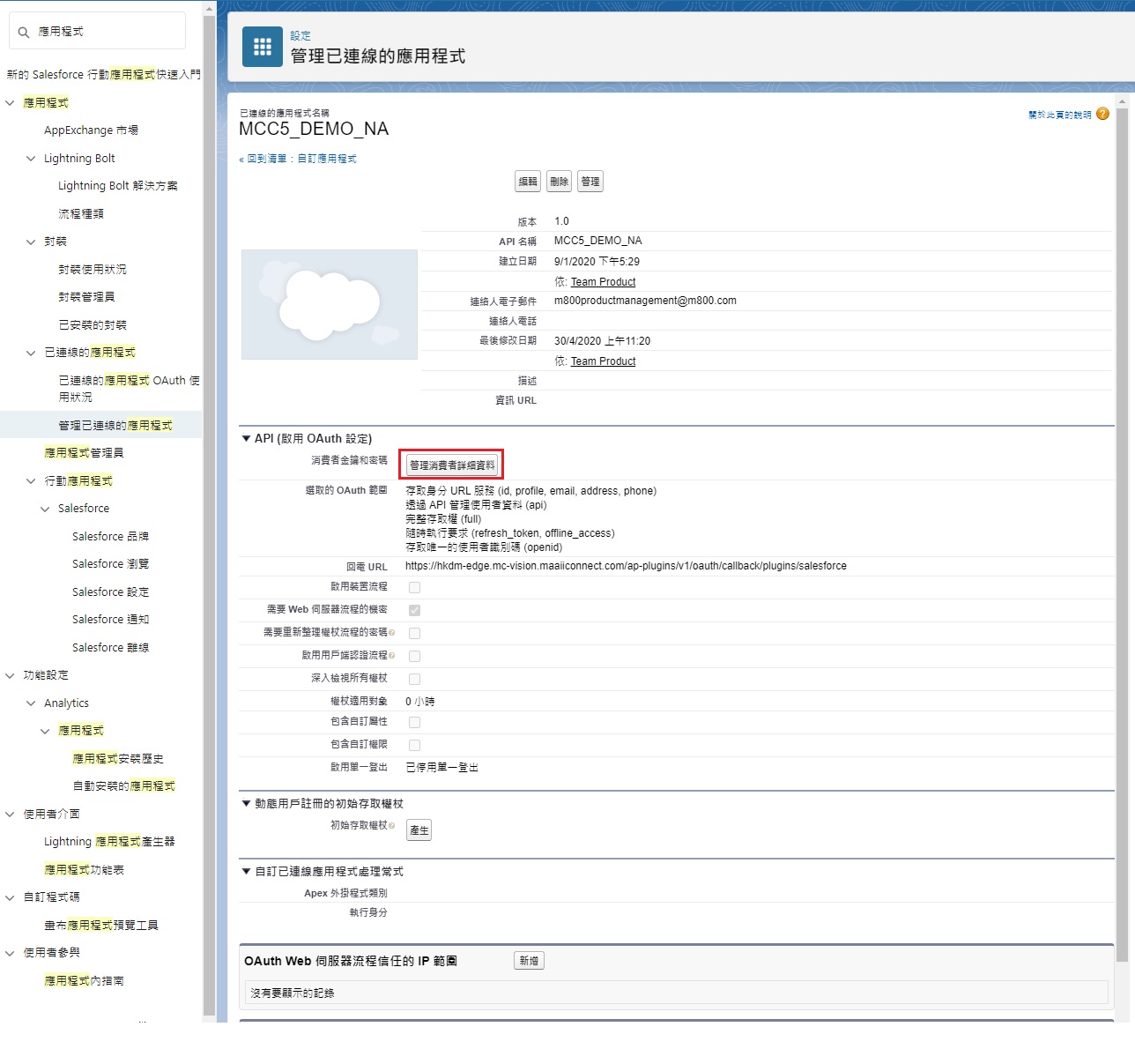
Task: Click the 編輯 button
Action: point(528,182)
